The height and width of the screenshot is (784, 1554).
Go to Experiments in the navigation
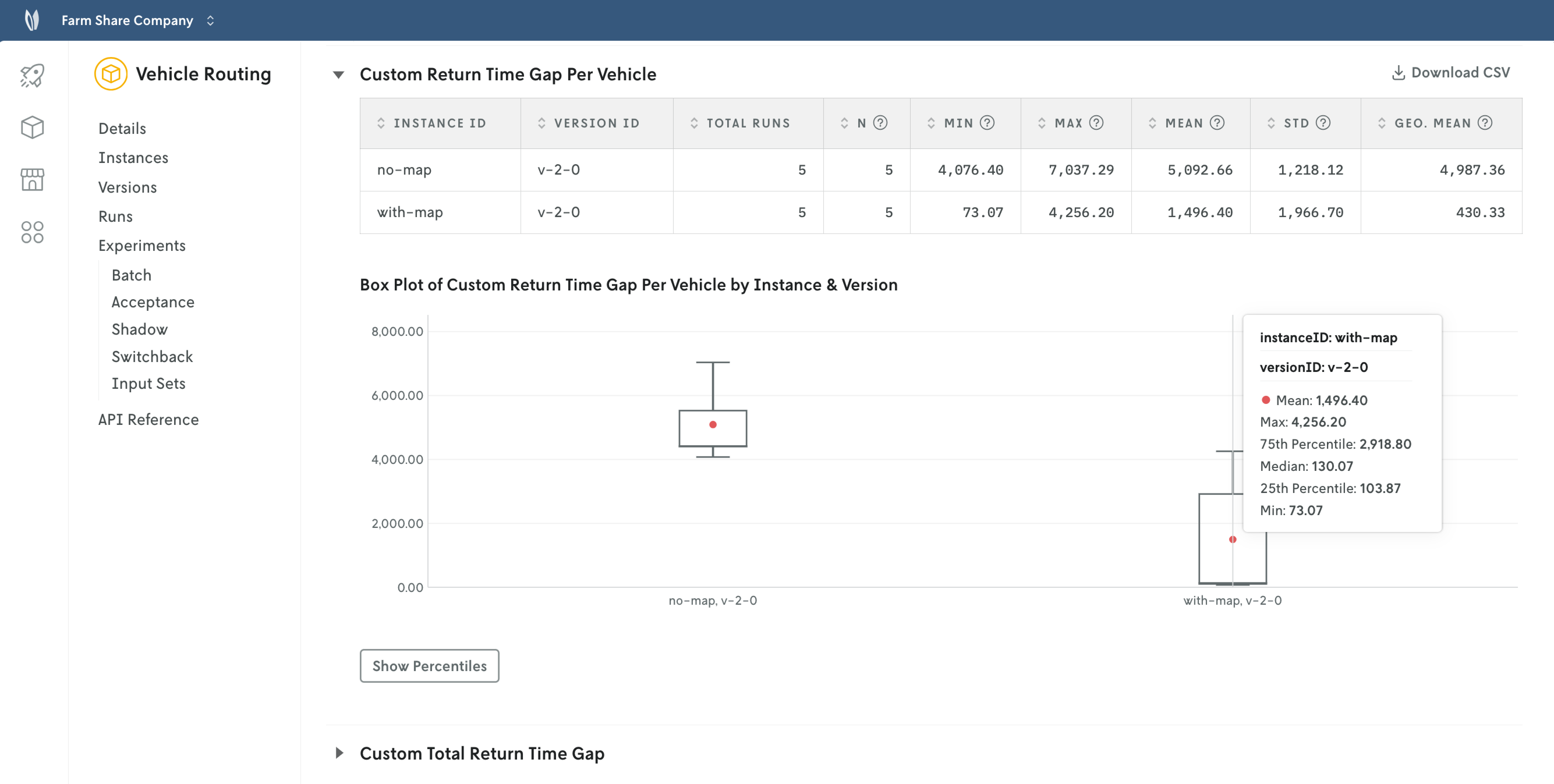[142, 245]
